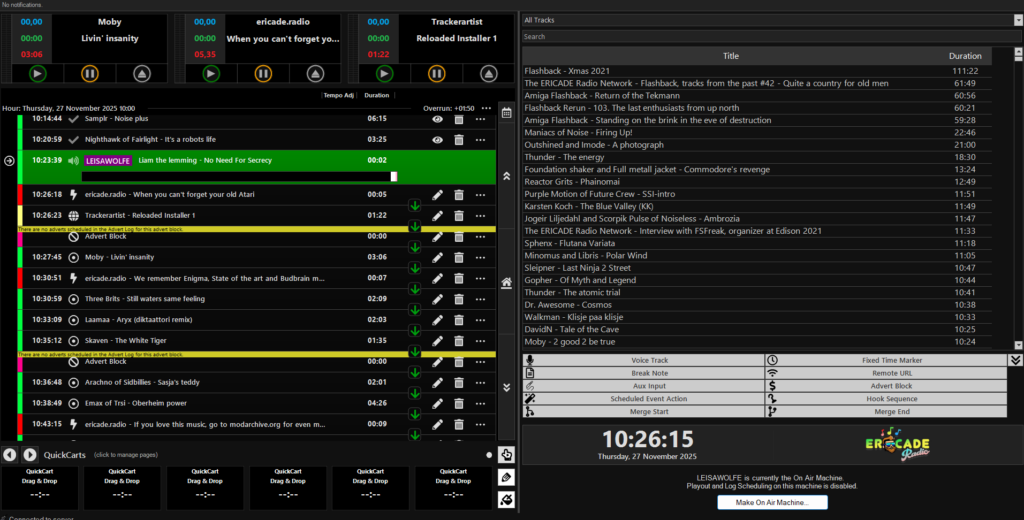This screenshot has width=1024, height=520.
Task: Toggle the QuickCarts touch-mode hand button
Action: point(507,455)
